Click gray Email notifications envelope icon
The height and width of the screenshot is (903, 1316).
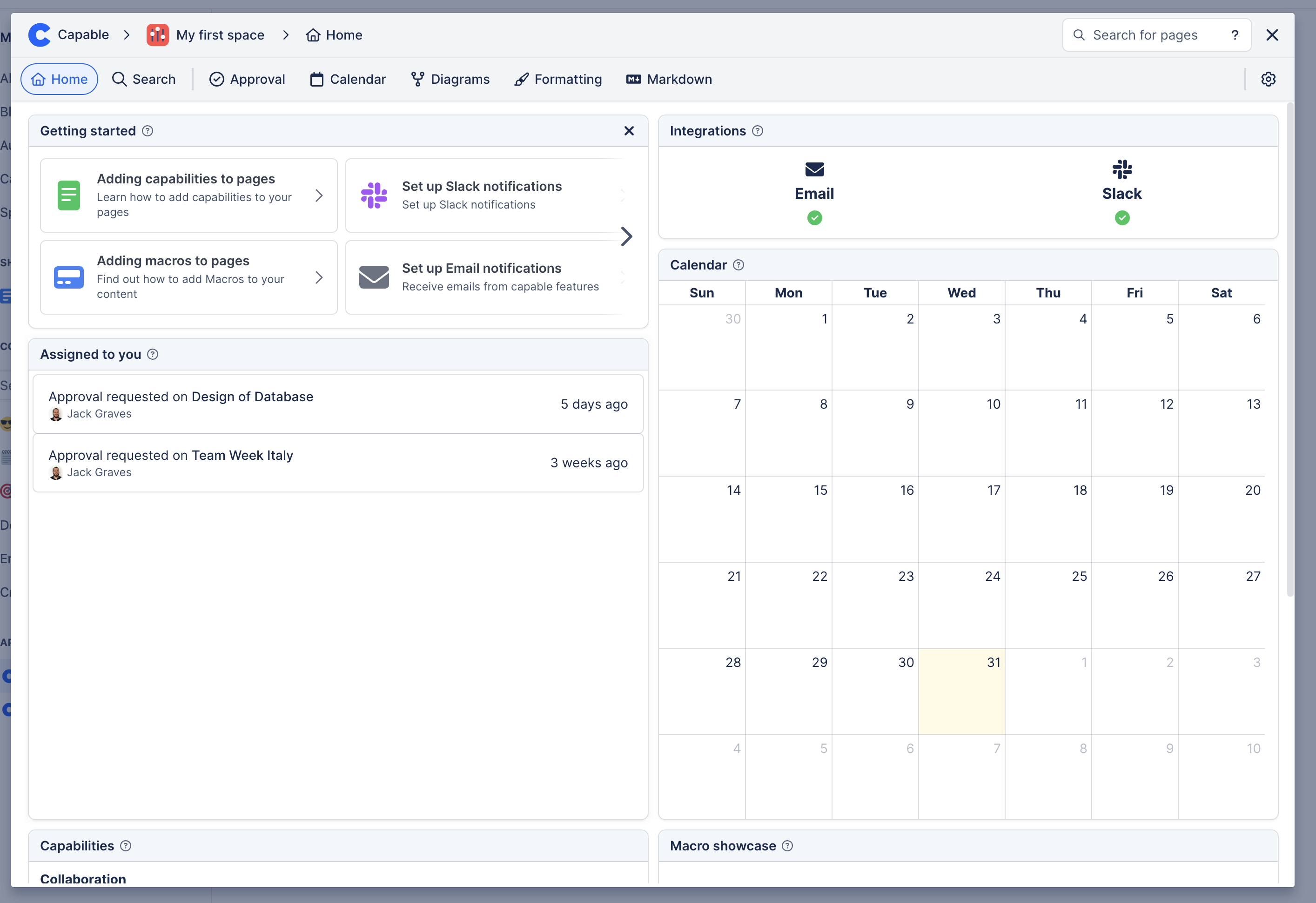tap(374, 277)
